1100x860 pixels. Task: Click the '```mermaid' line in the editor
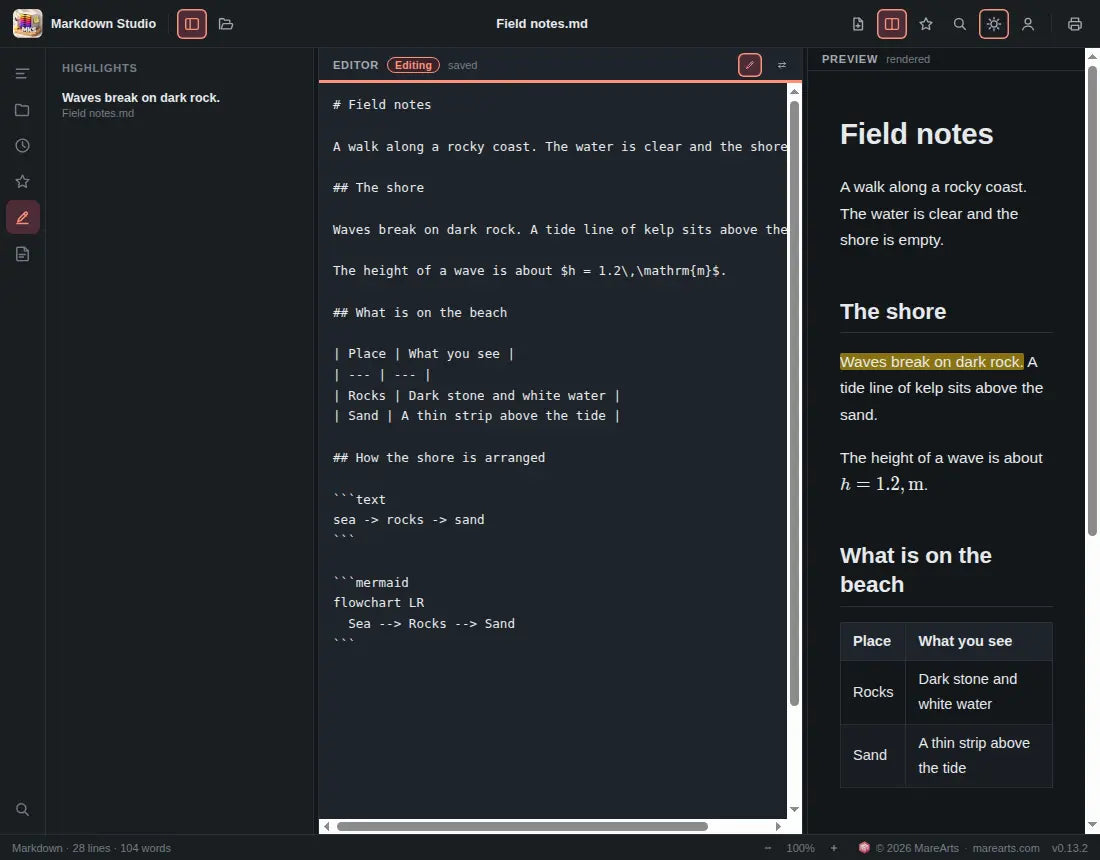(x=370, y=582)
